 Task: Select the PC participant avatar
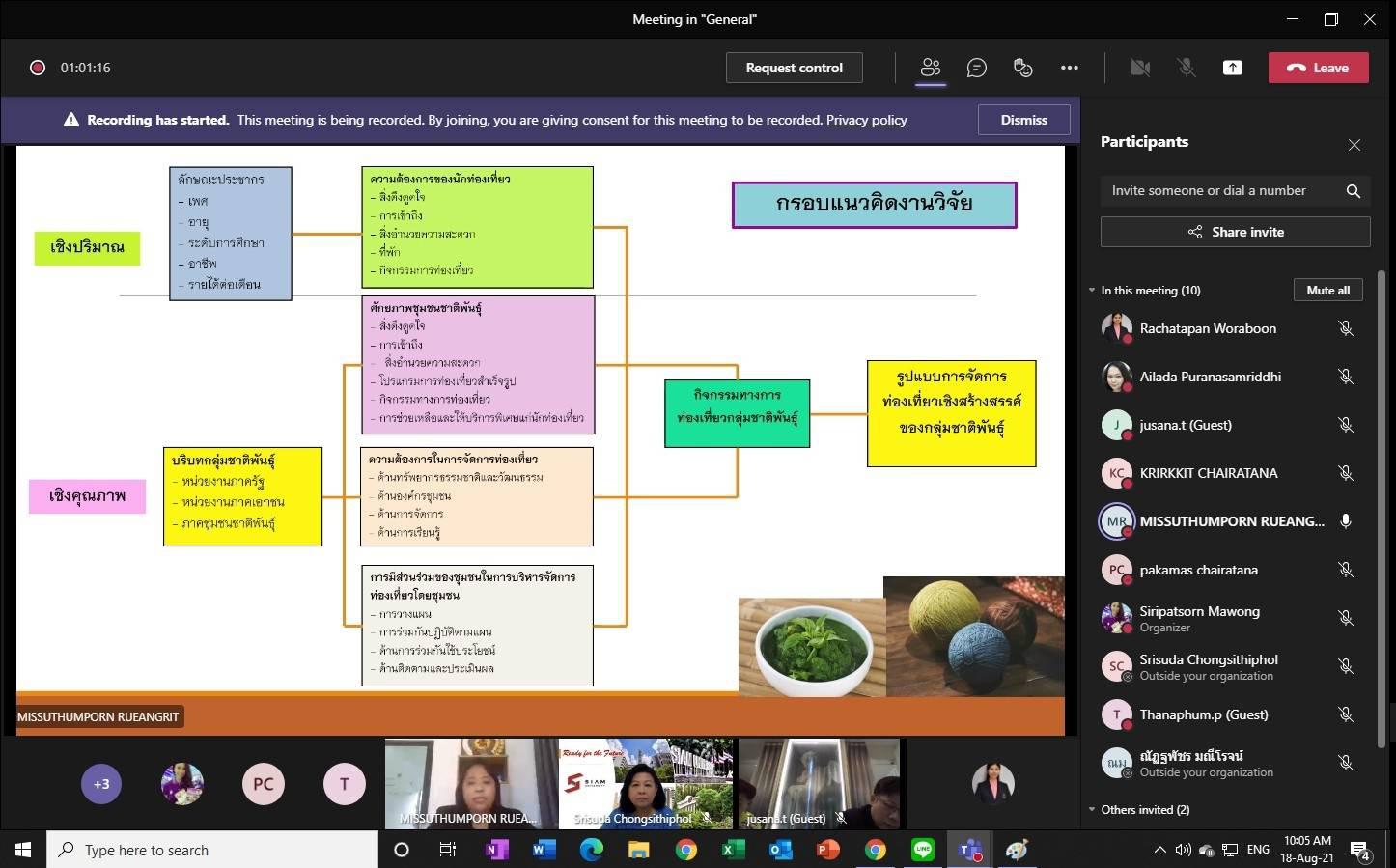pos(264,784)
